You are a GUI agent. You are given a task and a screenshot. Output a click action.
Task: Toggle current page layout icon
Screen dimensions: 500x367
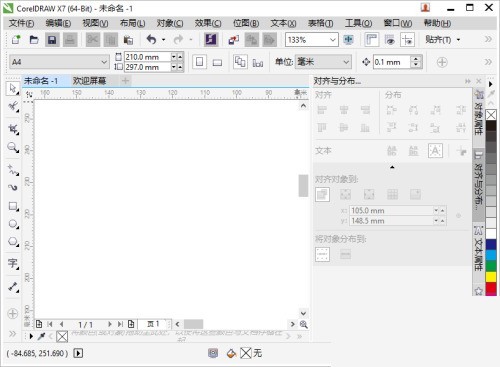click(x=258, y=62)
